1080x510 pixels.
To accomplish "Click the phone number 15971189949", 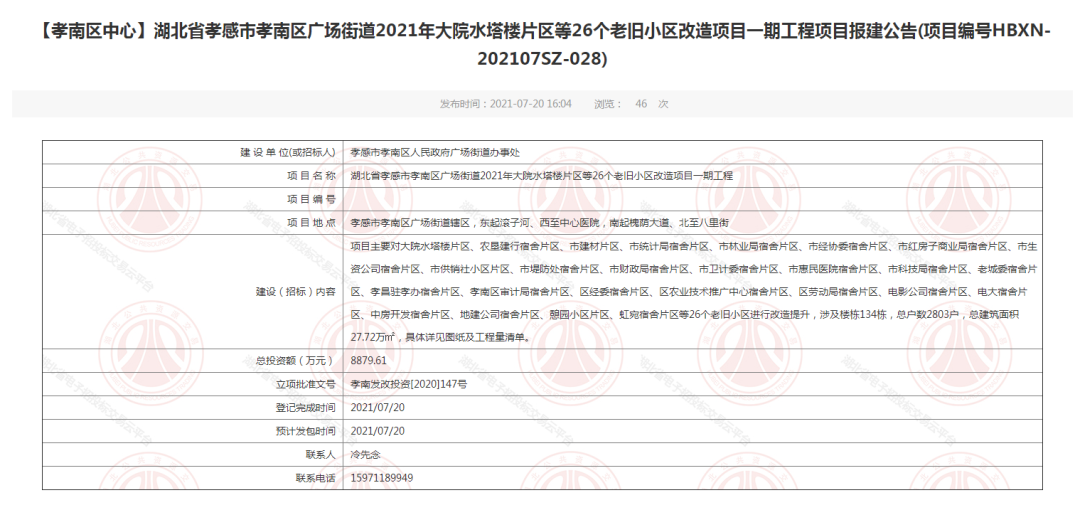I will pos(381,478).
